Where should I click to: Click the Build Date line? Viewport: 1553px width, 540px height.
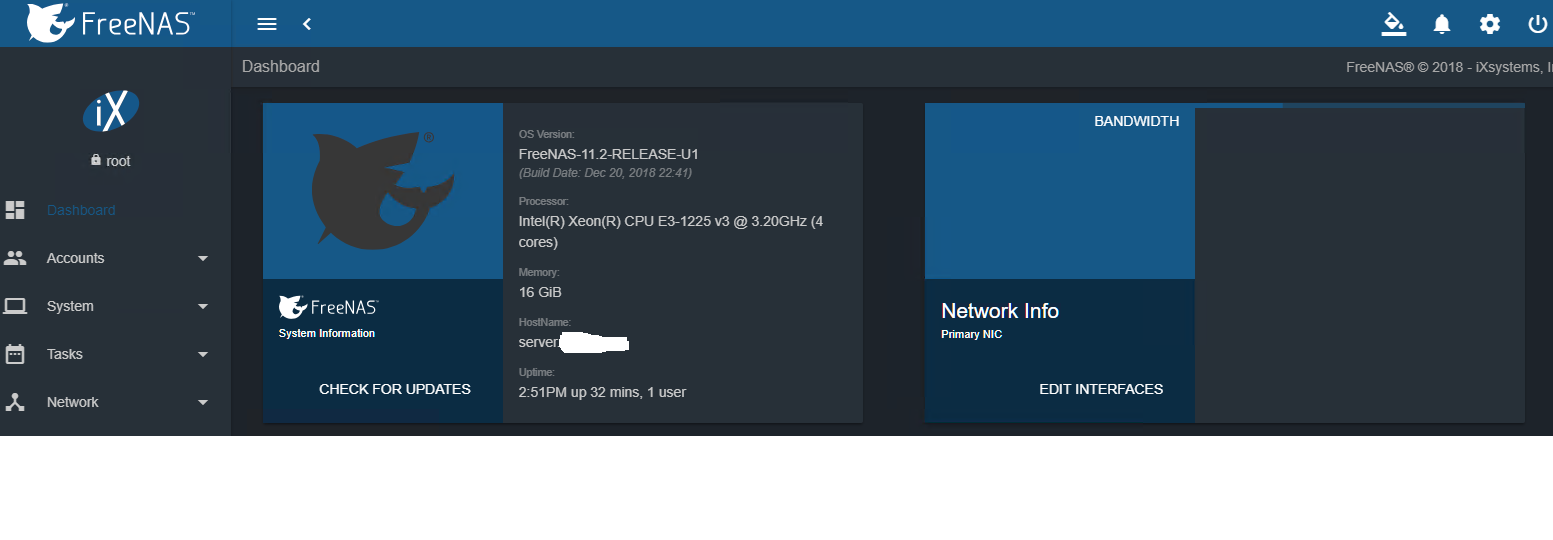[605, 173]
